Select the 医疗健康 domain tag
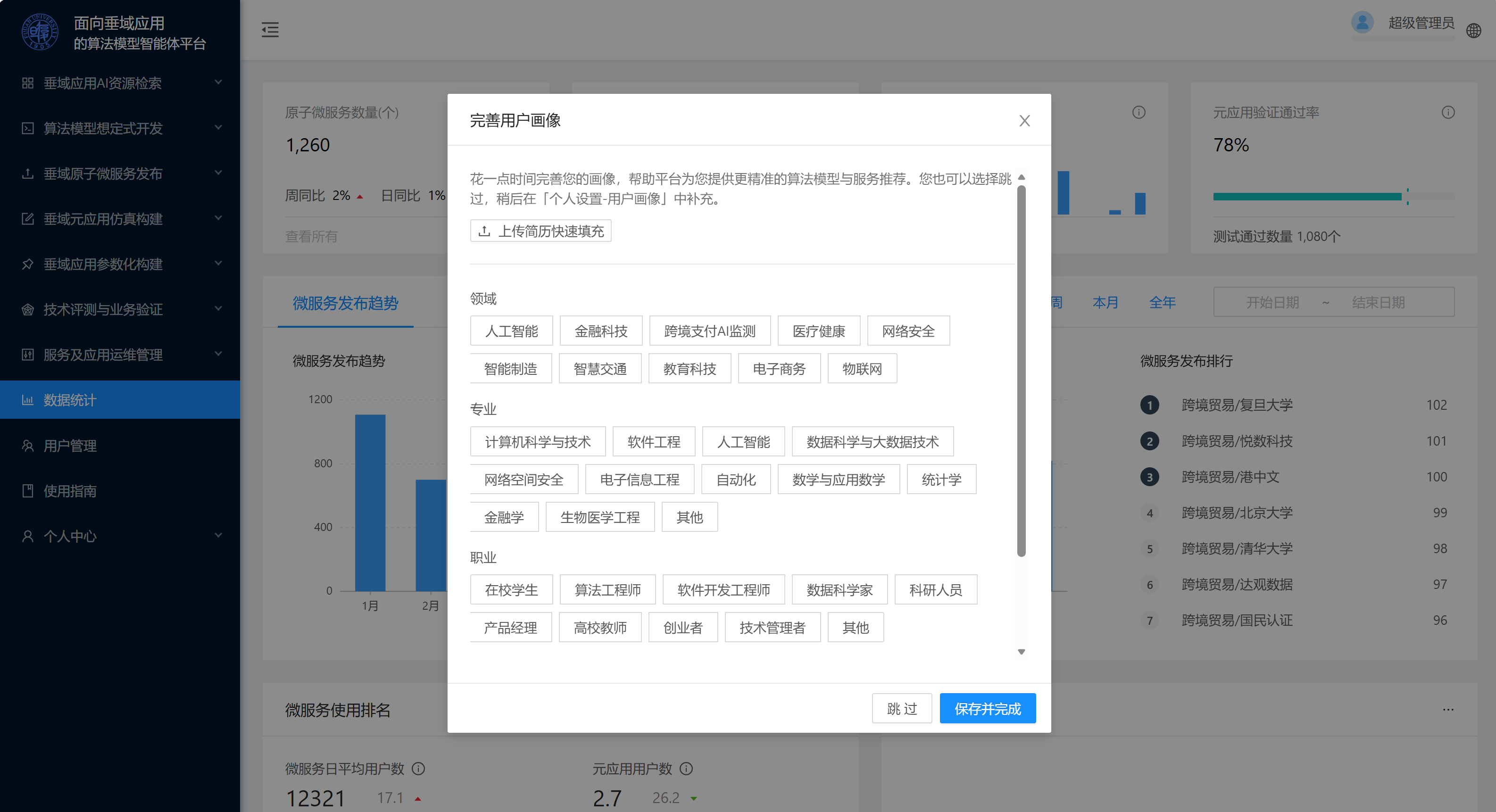Screen dimensions: 1496x812 [x=819, y=331]
